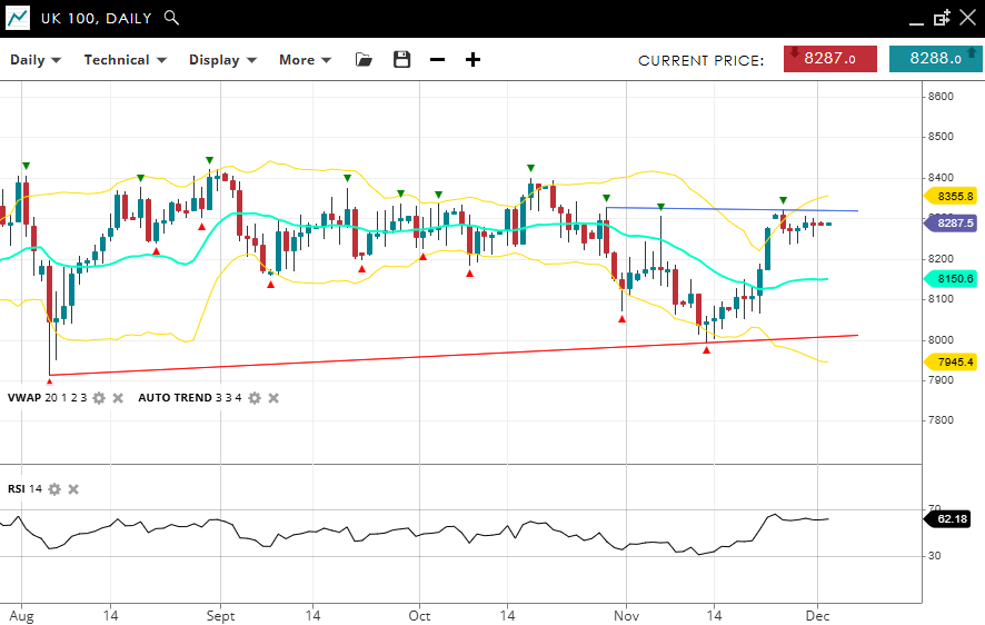The width and height of the screenshot is (985, 625).
Task: Click the chart logo icon in title bar
Action: click(x=17, y=18)
